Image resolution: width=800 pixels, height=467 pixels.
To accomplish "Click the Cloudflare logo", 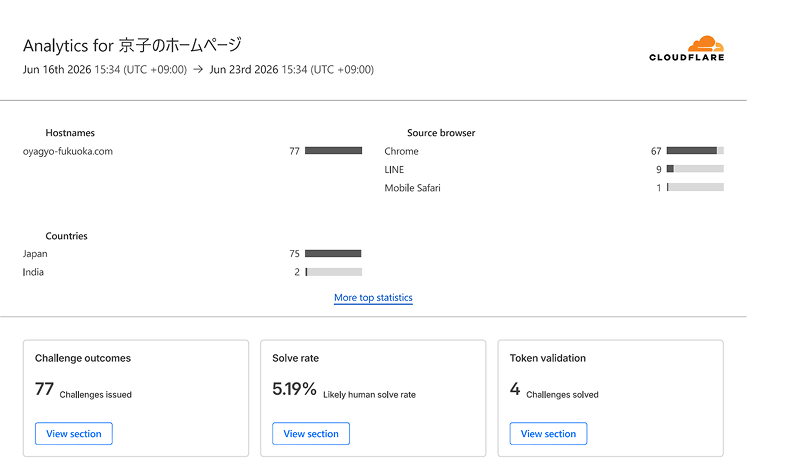I will [686, 48].
